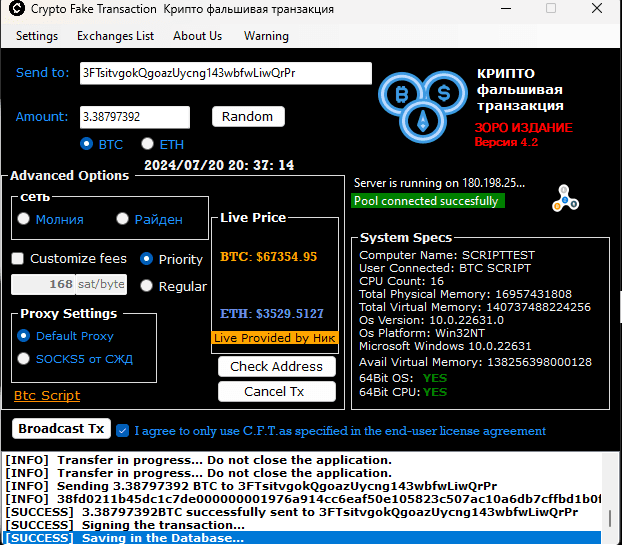The image size is (622, 545).
Task: Close the Crypto Fake Transaction window
Action: pyautogui.click(x=597, y=8)
